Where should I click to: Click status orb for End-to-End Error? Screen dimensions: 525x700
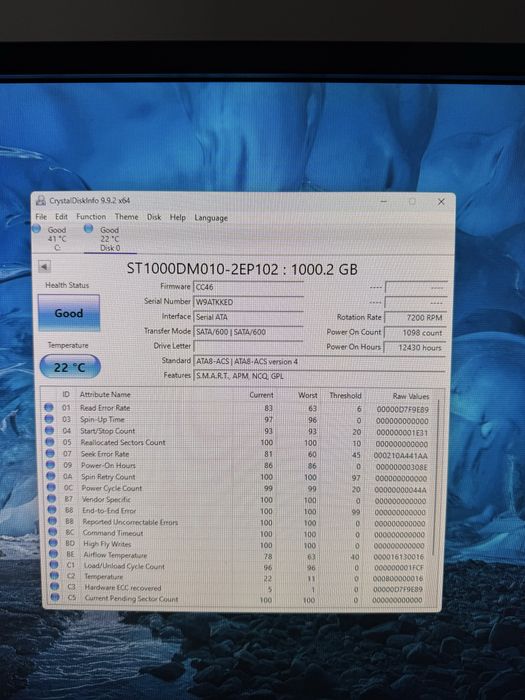52,510
